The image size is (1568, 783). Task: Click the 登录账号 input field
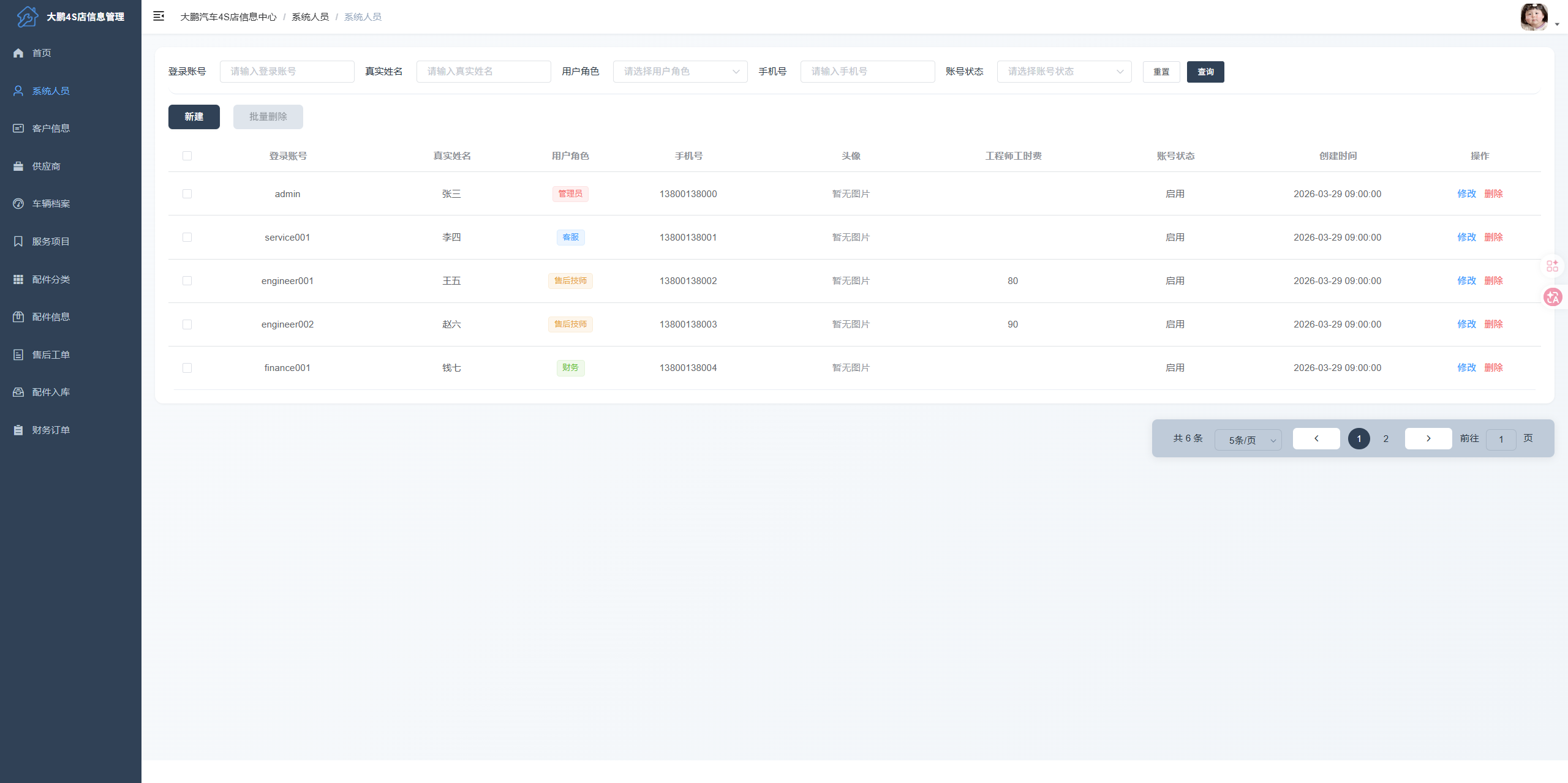287,72
